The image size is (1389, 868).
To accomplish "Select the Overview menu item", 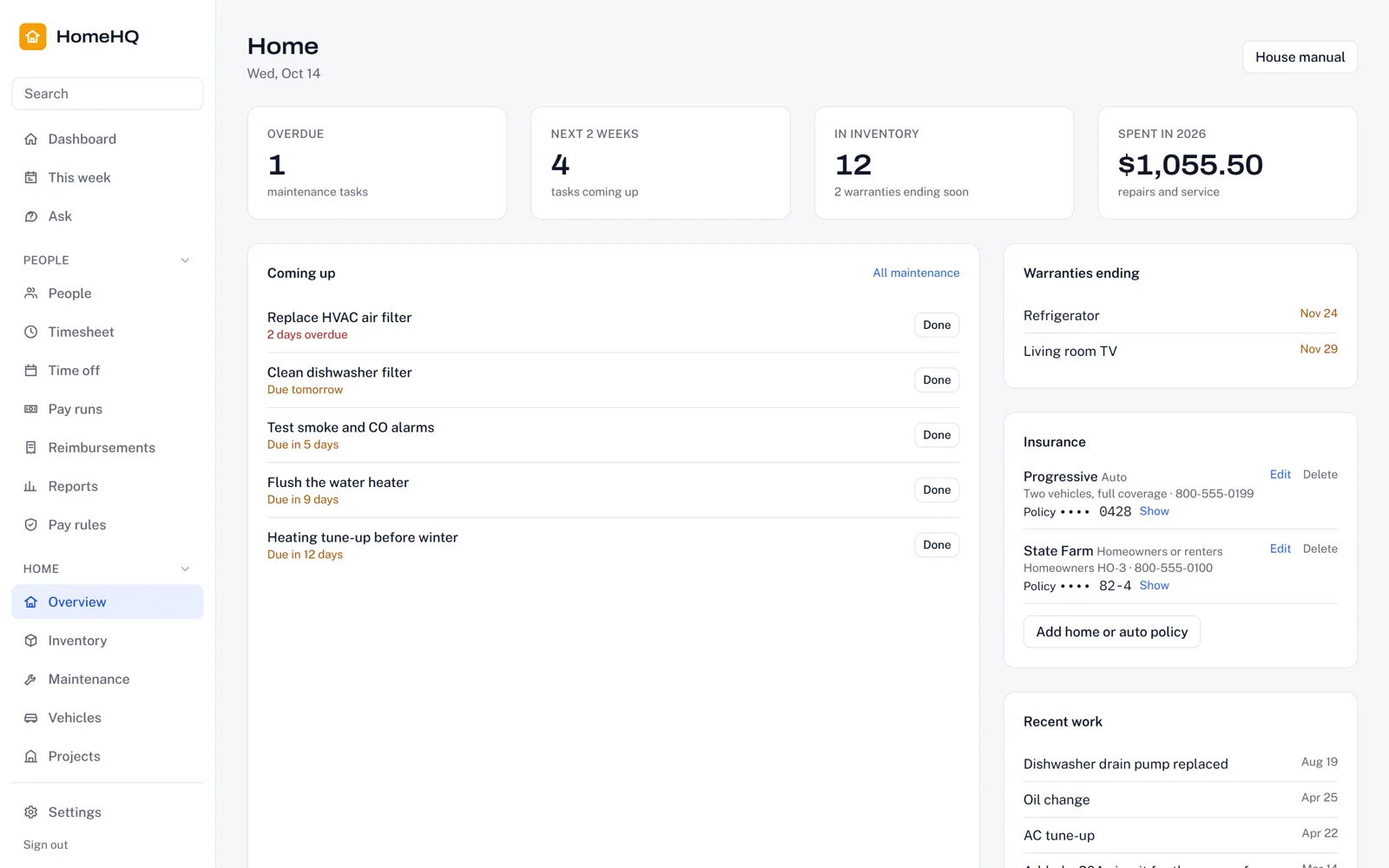I will pos(108,602).
